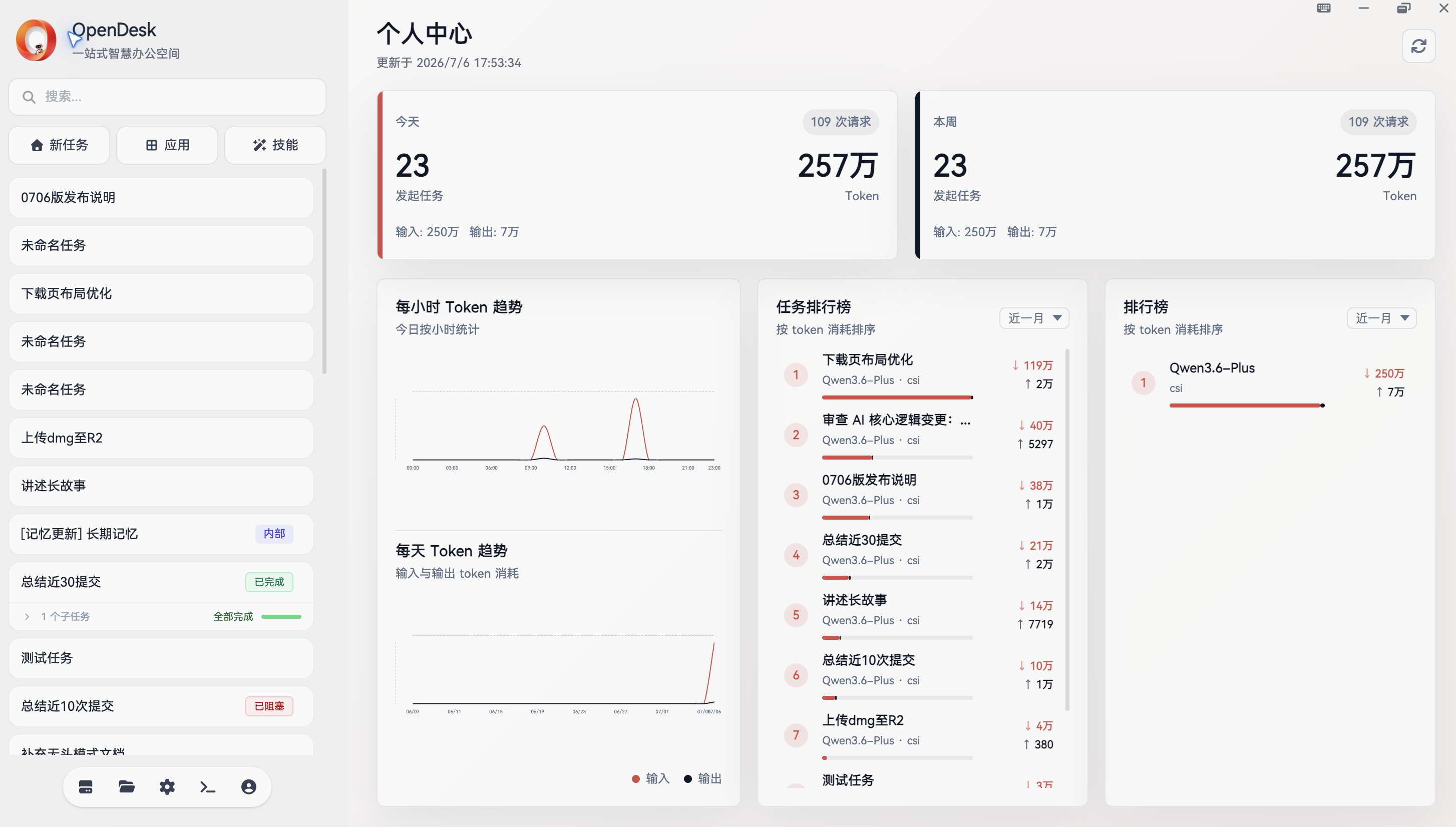Click the 个人中心 page title

point(425,33)
